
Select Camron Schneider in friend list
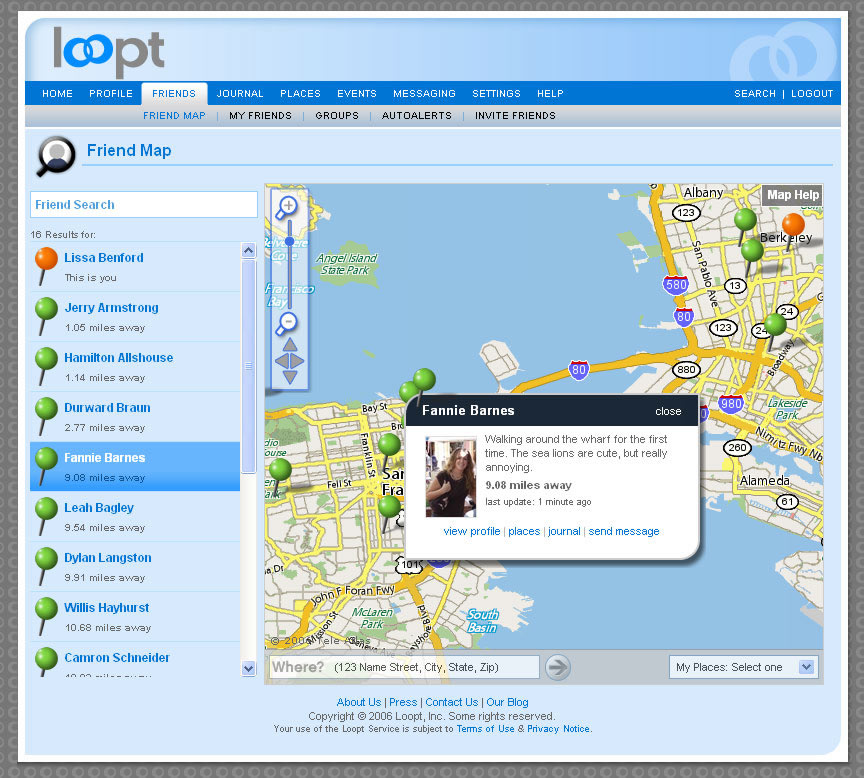pos(135,660)
